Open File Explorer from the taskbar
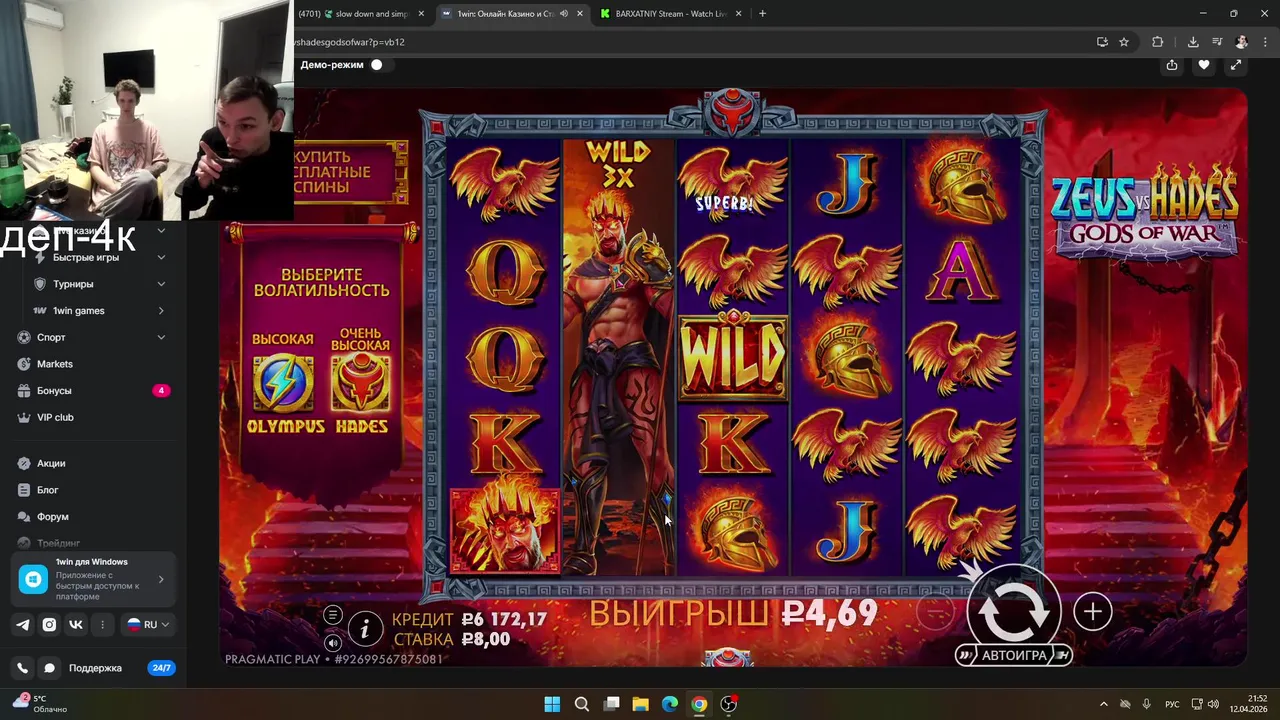The height and width of the screenshot is (720, 1280). coord(640,704)
